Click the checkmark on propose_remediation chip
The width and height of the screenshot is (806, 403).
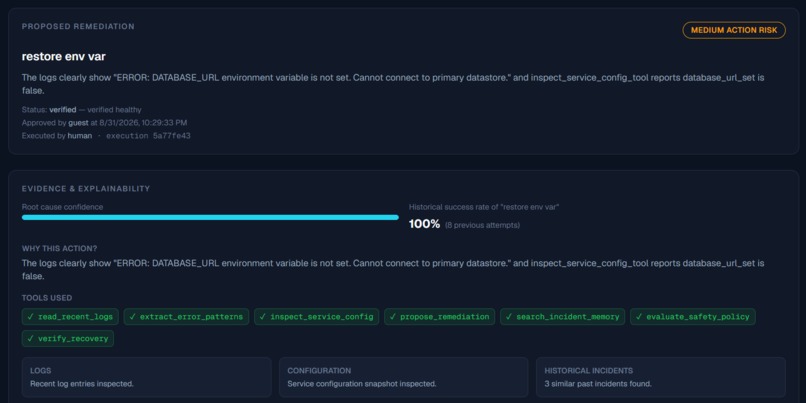tap(393, 317)
